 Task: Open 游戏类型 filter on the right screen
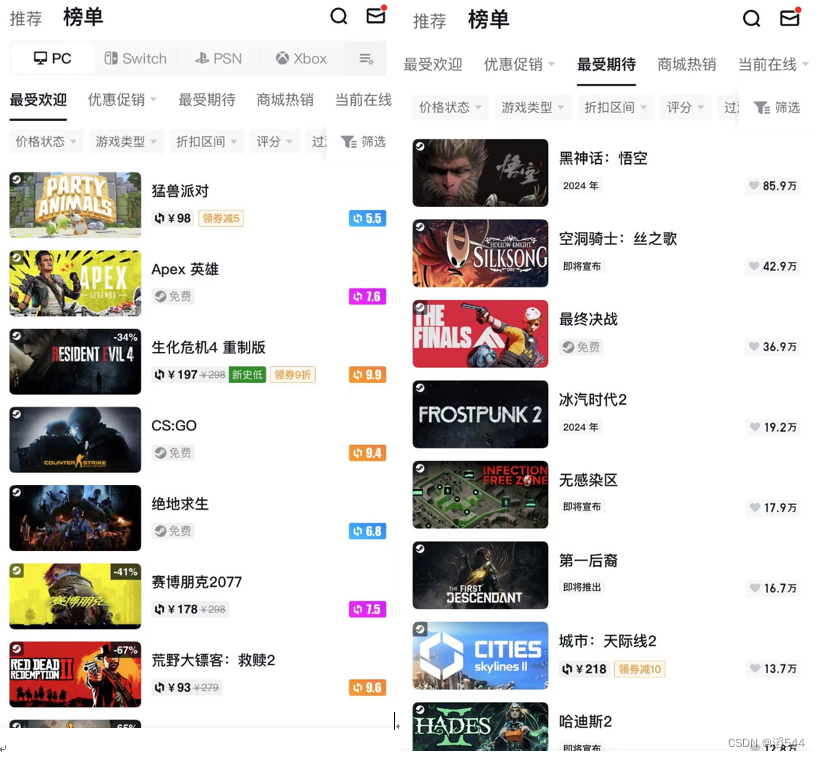tap(532, 108)
